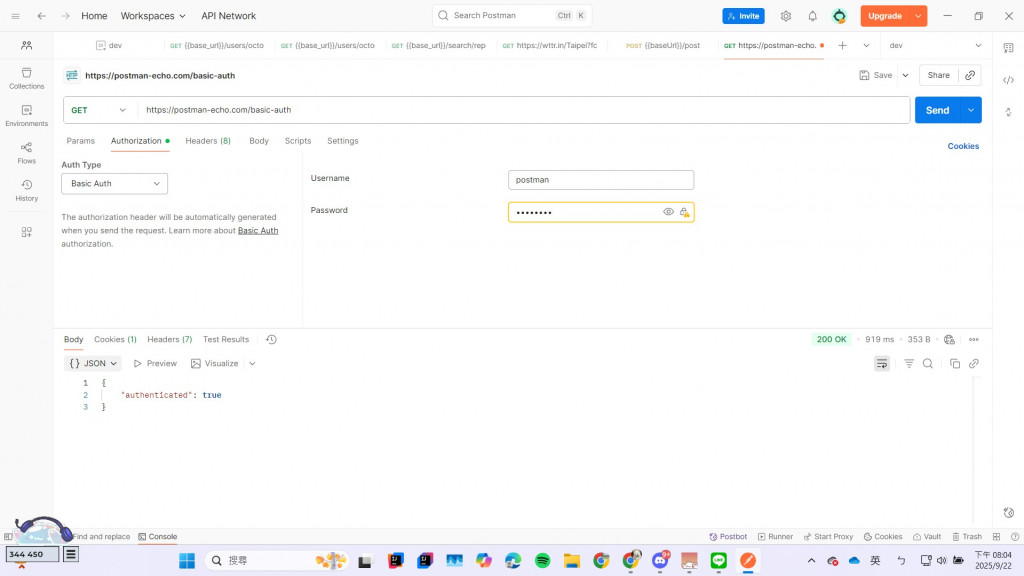This screenshot has height=576, width=1024.
Task: Open the configure workspace sidebar icon
Action: (26, 232)
